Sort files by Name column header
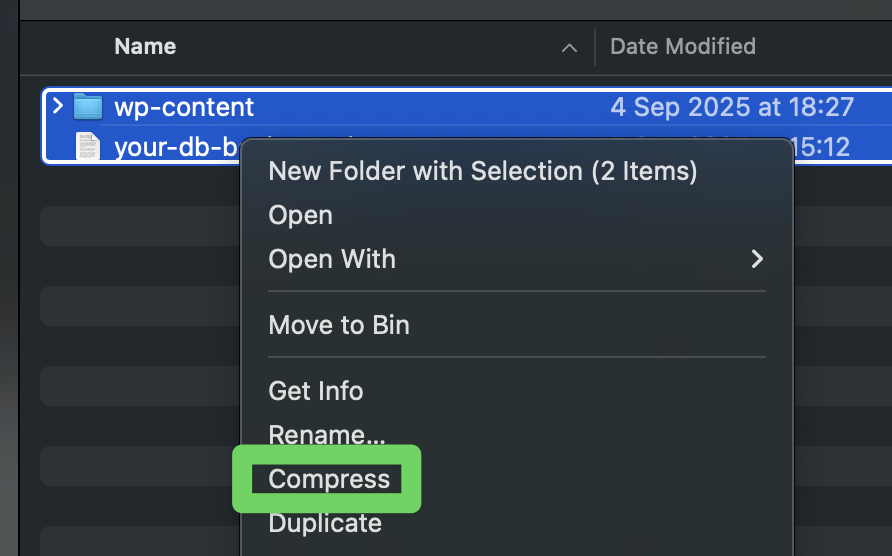This screenshot has width=892, height=556. [145, 46]
